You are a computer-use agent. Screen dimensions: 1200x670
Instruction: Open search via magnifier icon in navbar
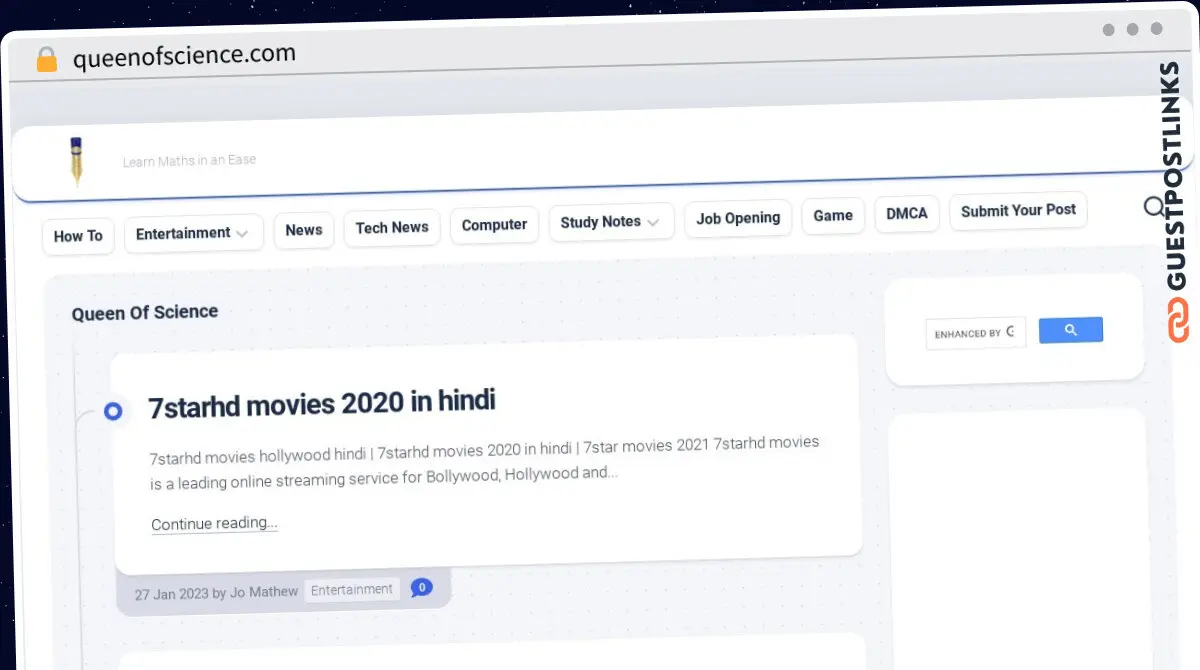click(1154, 207)
